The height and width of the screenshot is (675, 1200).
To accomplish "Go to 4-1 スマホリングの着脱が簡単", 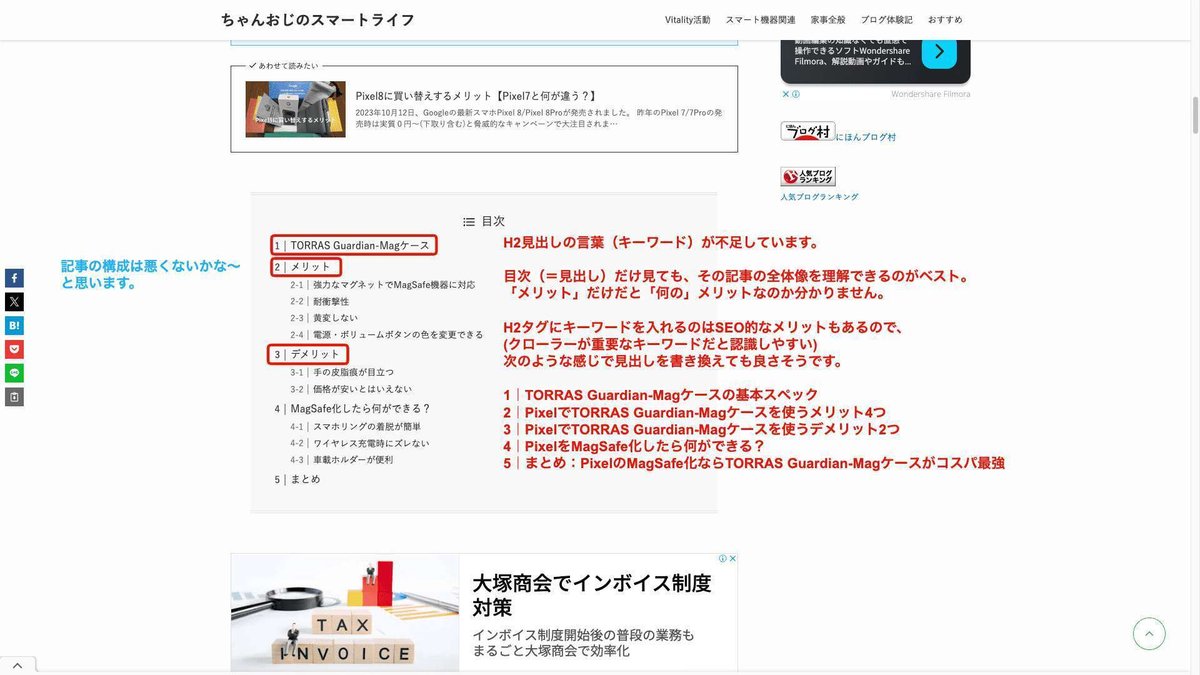I will coord(355,427).
